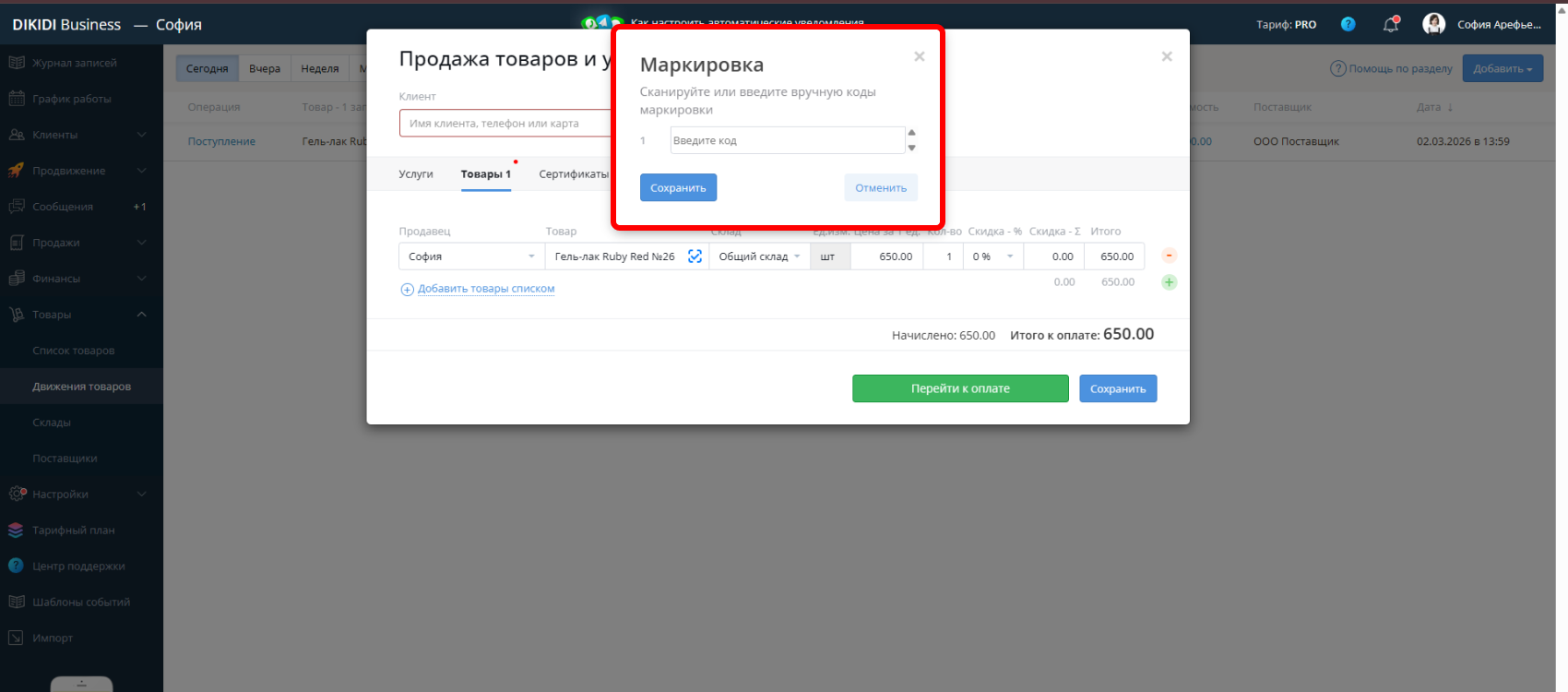Add product row with green plus icon
This screenshot has width=1568, height=692.
(x=1169, y=282)
